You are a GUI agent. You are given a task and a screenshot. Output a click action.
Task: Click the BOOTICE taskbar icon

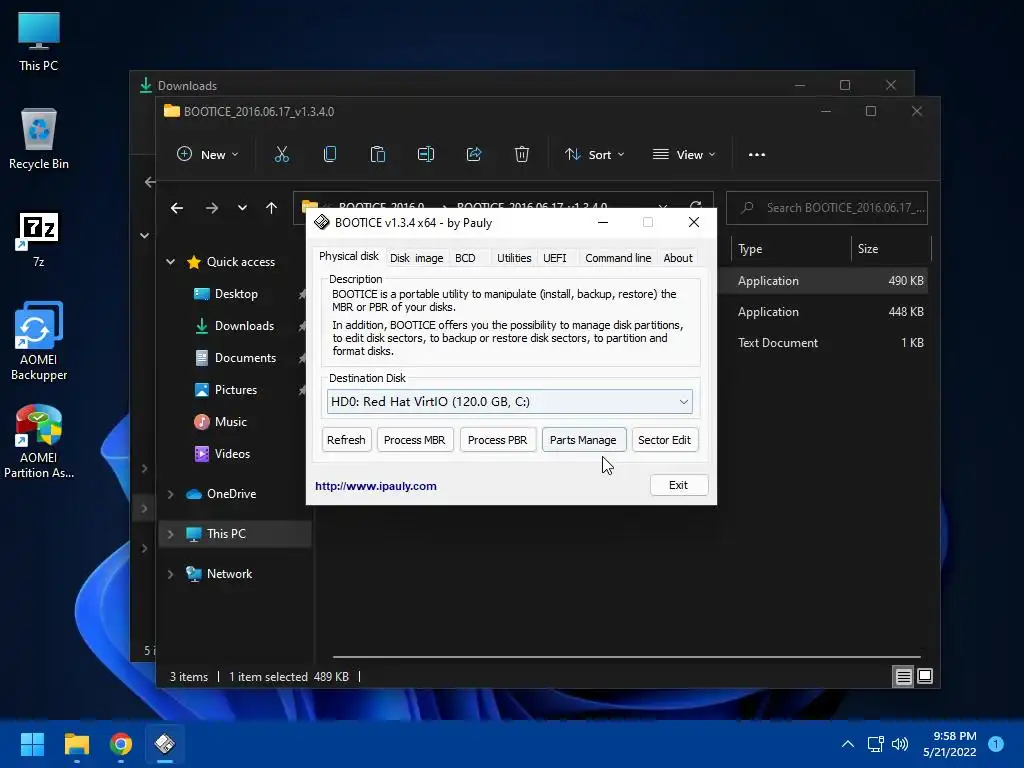(x=165, y=744)
